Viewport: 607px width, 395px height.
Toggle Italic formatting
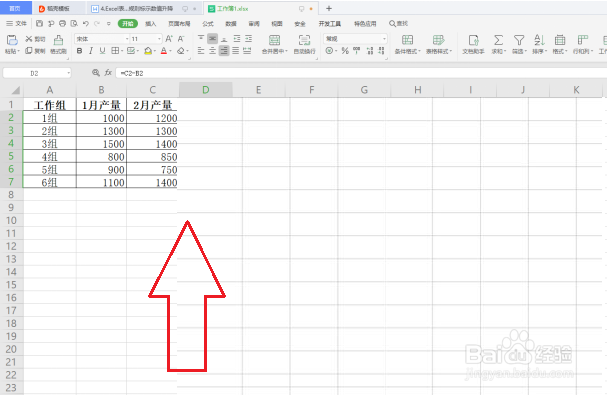tap(91, 51)
